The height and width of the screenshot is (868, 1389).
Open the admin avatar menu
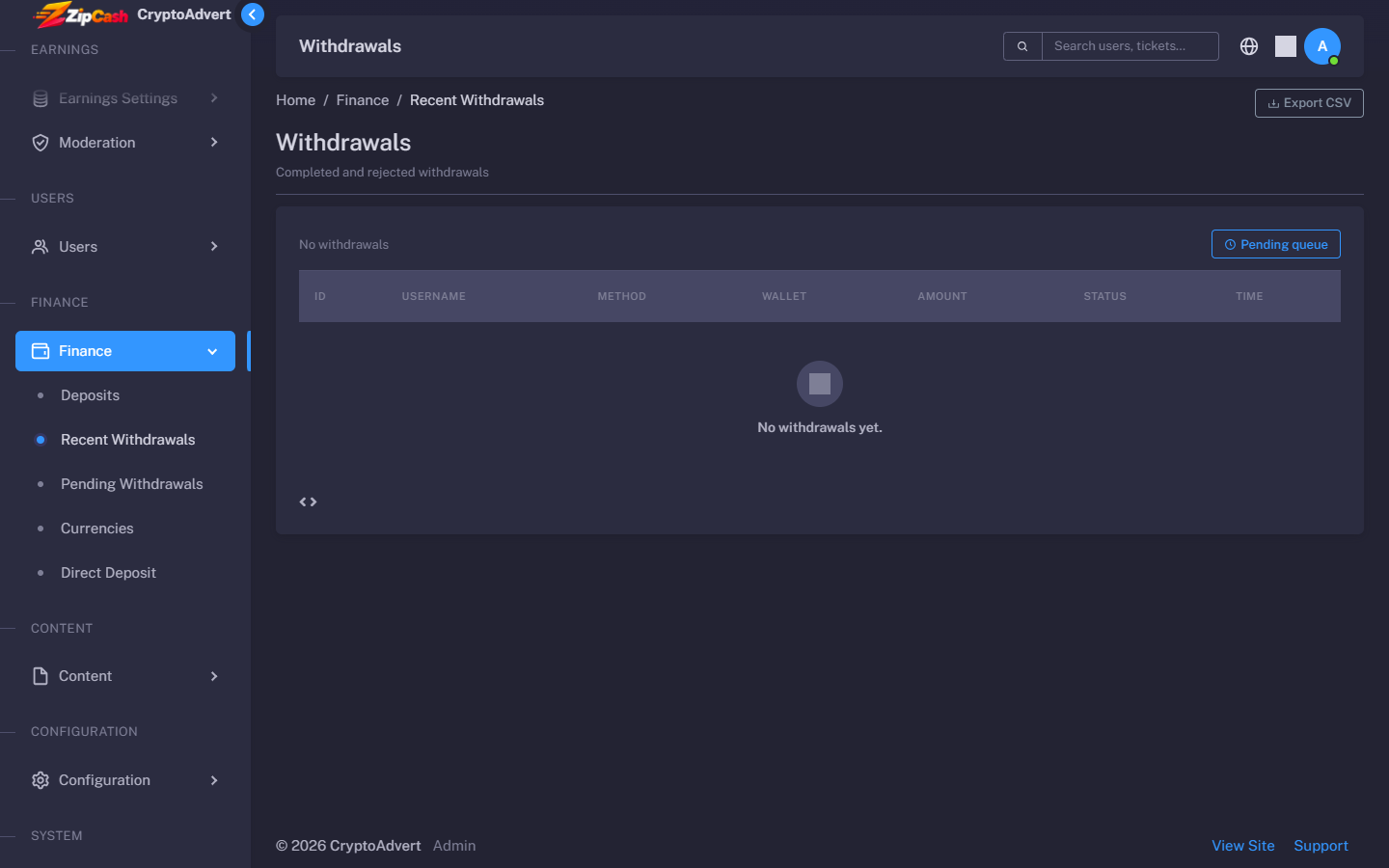coord(1322,46)
